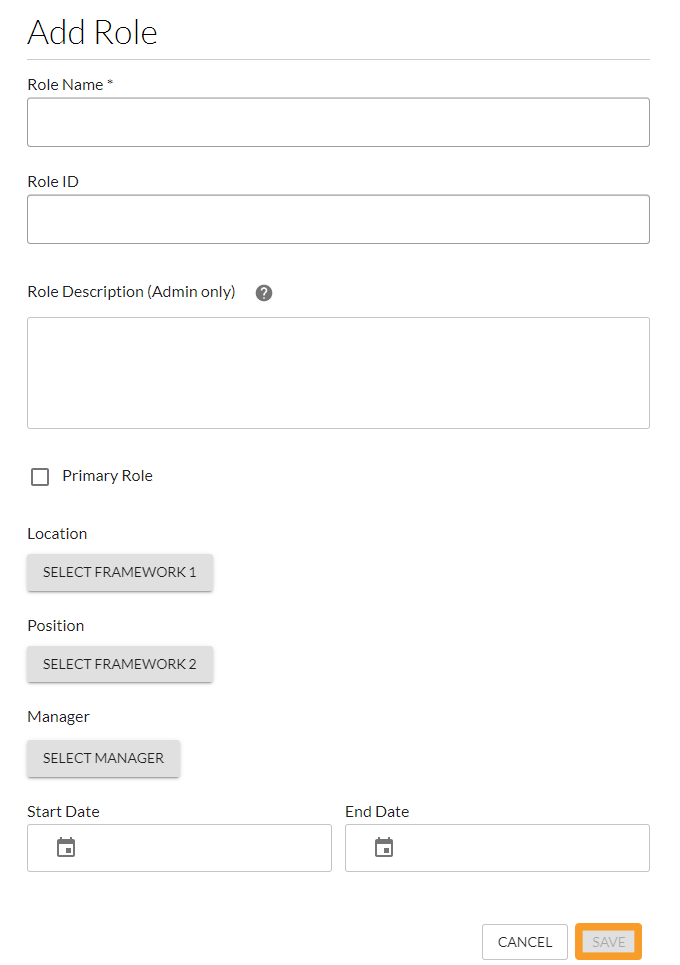This screenshot has height=965, width=680.
Task: Open the Start Date calendar icon
Action: pos(64,847)
